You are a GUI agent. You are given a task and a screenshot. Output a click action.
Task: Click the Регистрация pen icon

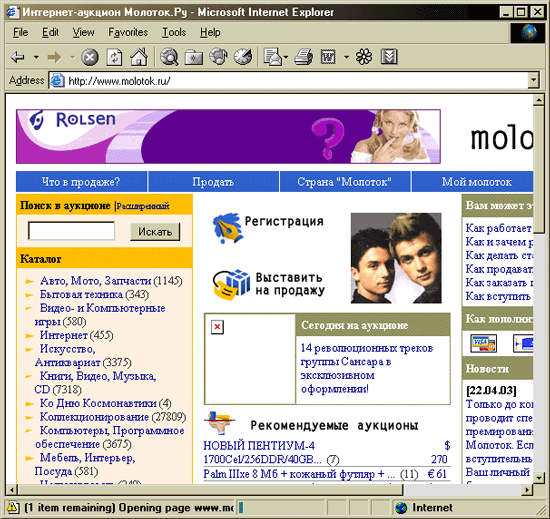(227, 228)
